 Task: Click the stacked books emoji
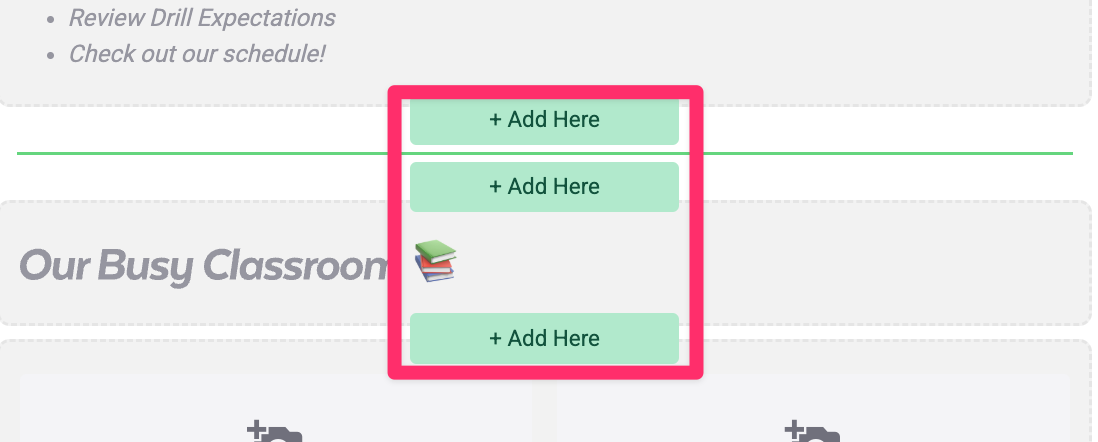[x=435, y=261]
